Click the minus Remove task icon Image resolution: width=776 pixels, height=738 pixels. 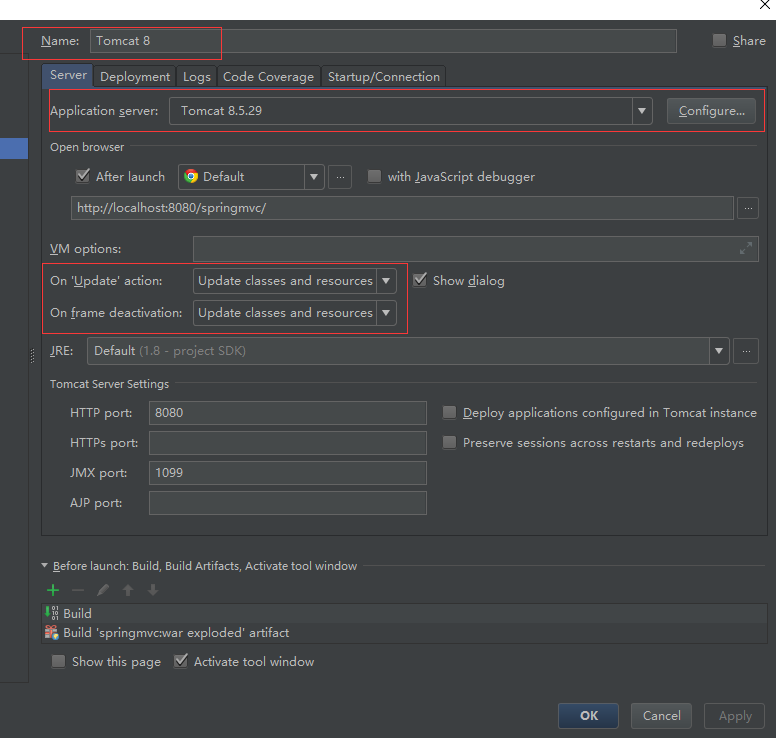[x=78, y=590]
